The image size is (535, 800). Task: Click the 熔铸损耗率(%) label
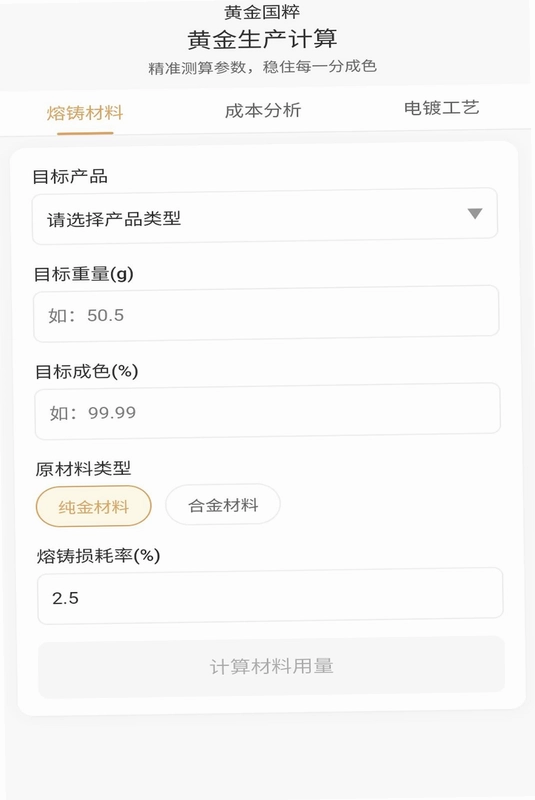[x=98, y=556]
